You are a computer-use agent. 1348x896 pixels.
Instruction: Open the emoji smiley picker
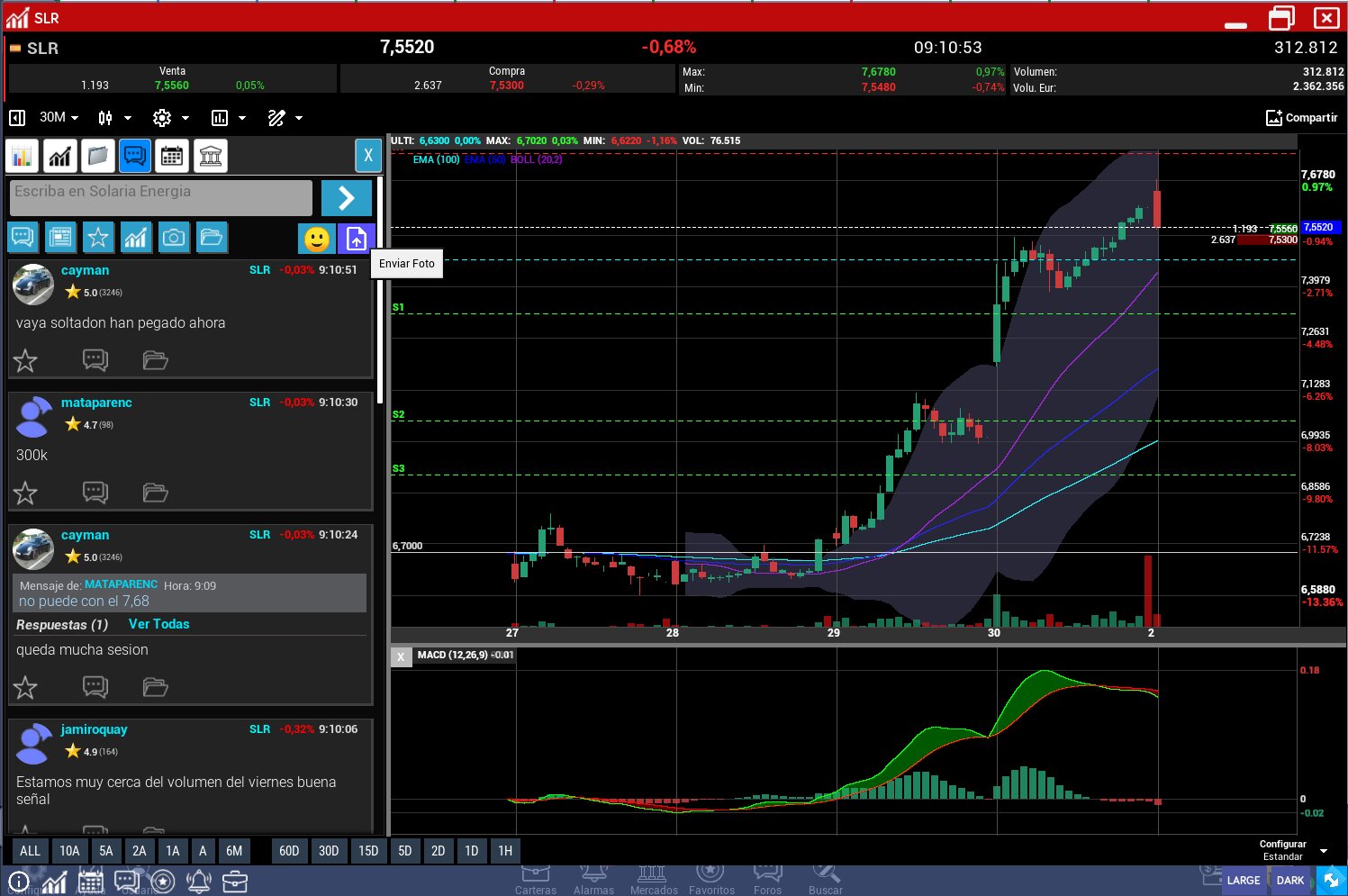[x=317, y=239]
